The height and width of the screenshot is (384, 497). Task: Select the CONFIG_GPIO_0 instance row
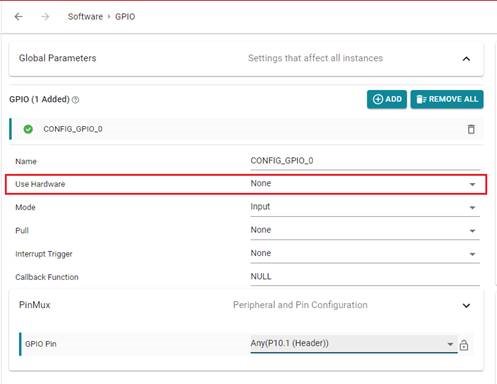[246, 129]
